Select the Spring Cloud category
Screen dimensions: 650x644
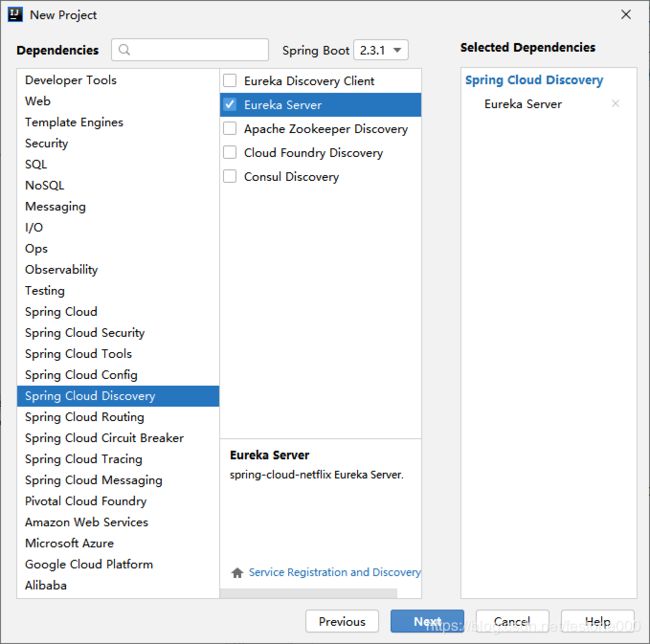point(118,312)
